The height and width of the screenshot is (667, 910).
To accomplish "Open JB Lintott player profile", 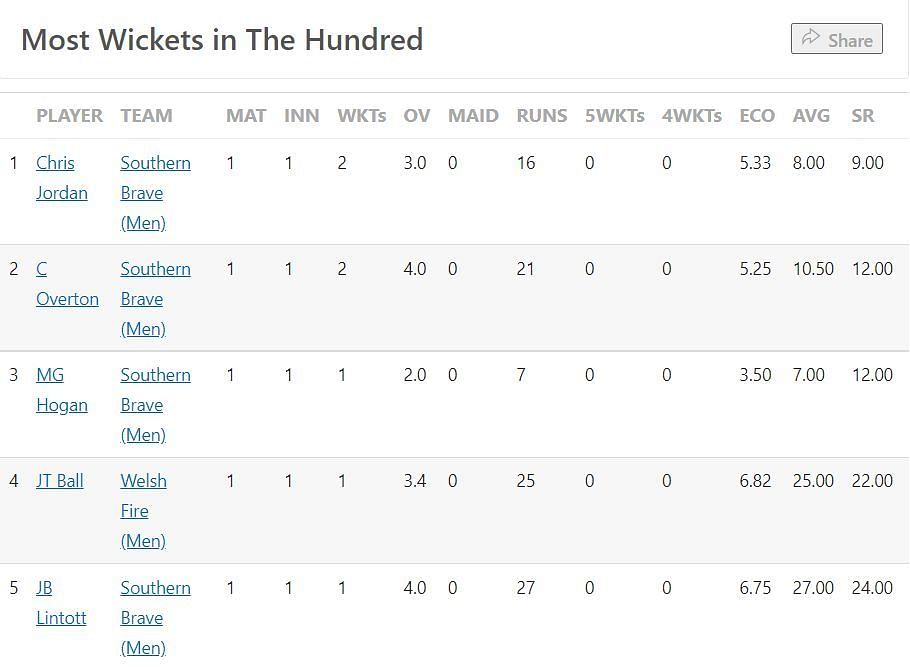I will [x=61, y=603].
